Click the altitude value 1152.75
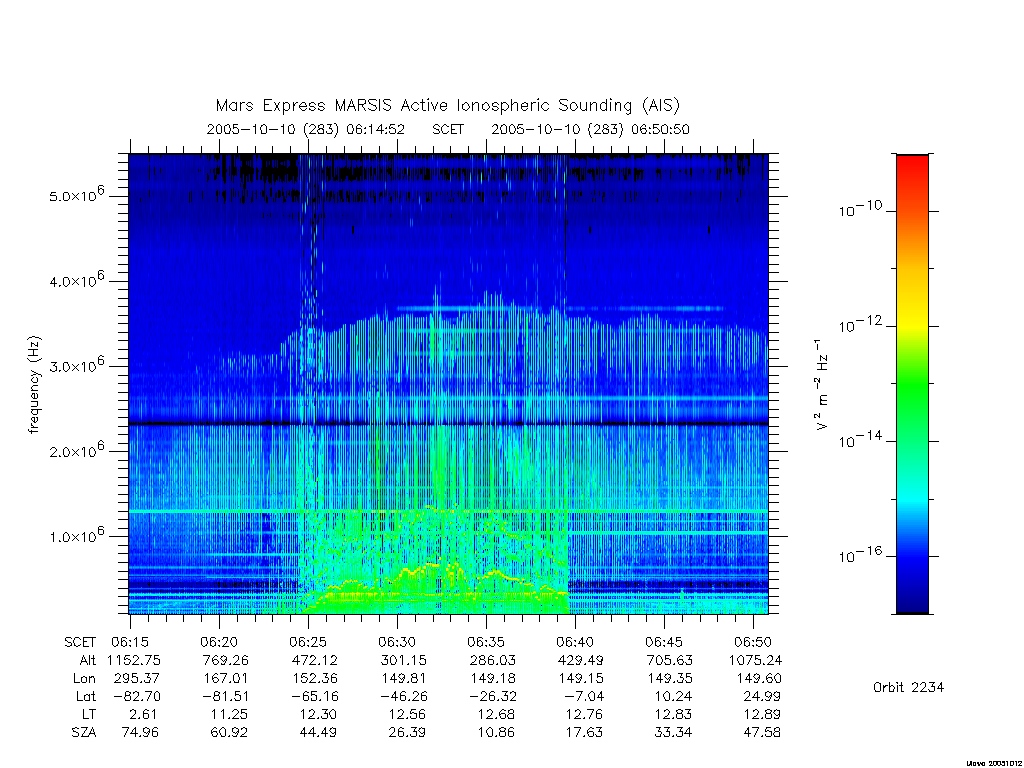 click(x=134, y=660)
